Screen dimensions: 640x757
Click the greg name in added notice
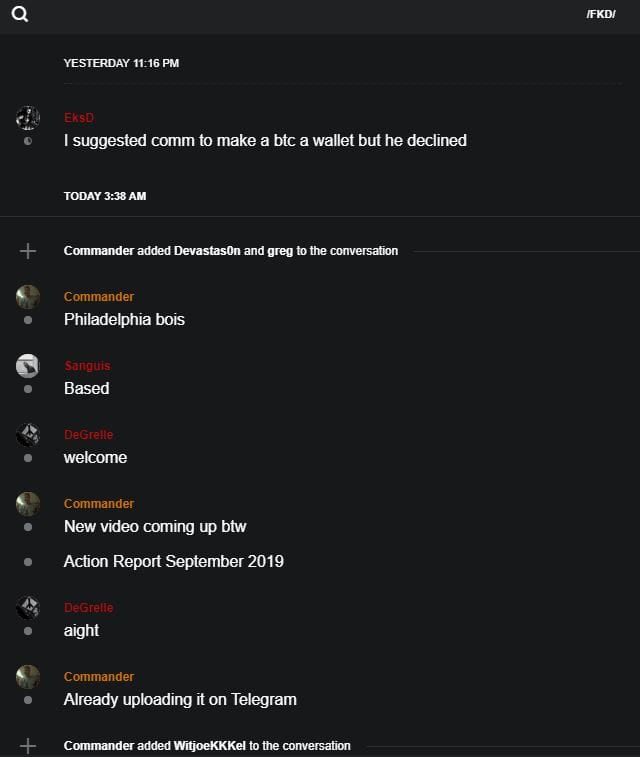point(280,251)
